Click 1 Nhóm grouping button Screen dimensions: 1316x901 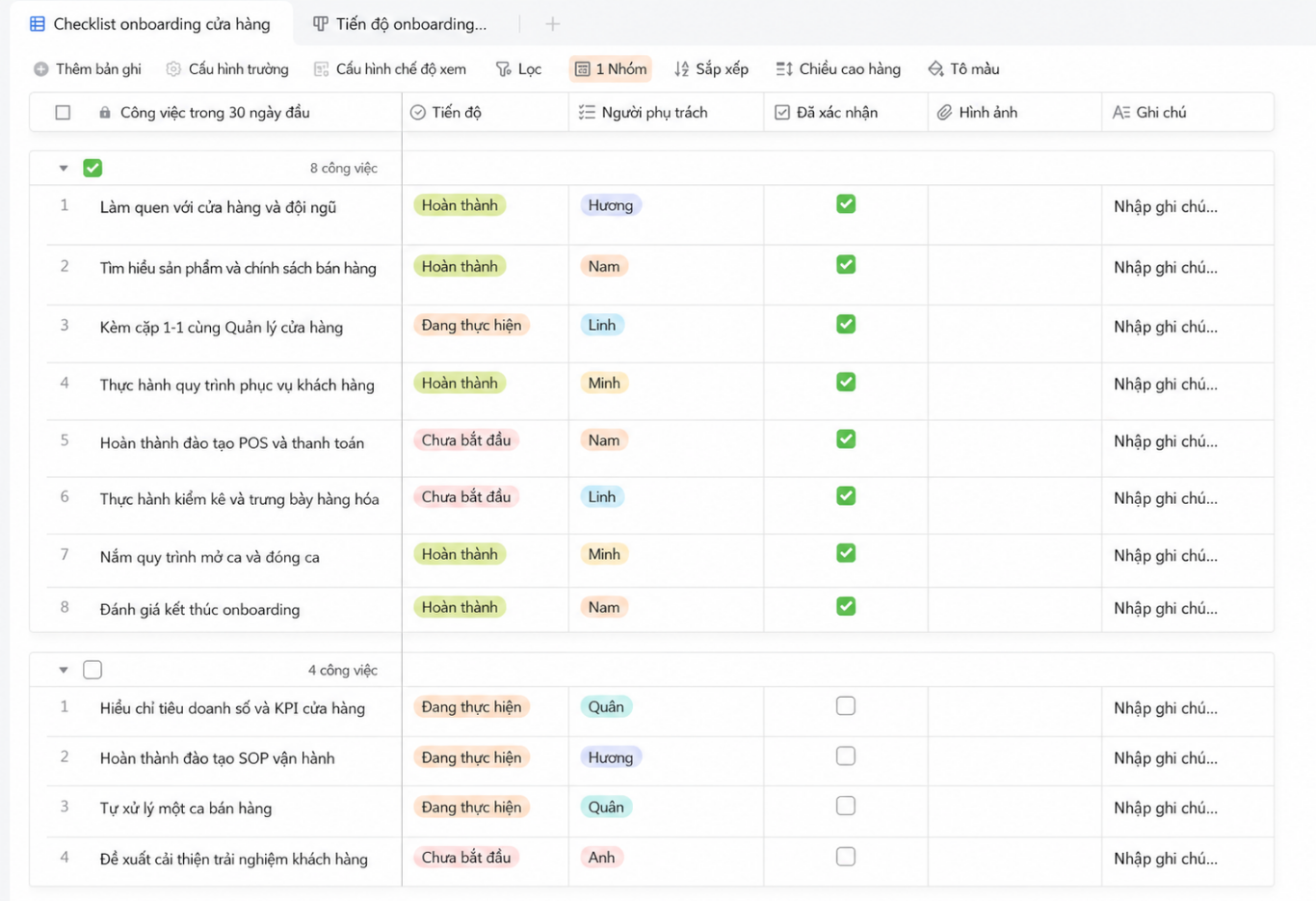click(611, 69)
